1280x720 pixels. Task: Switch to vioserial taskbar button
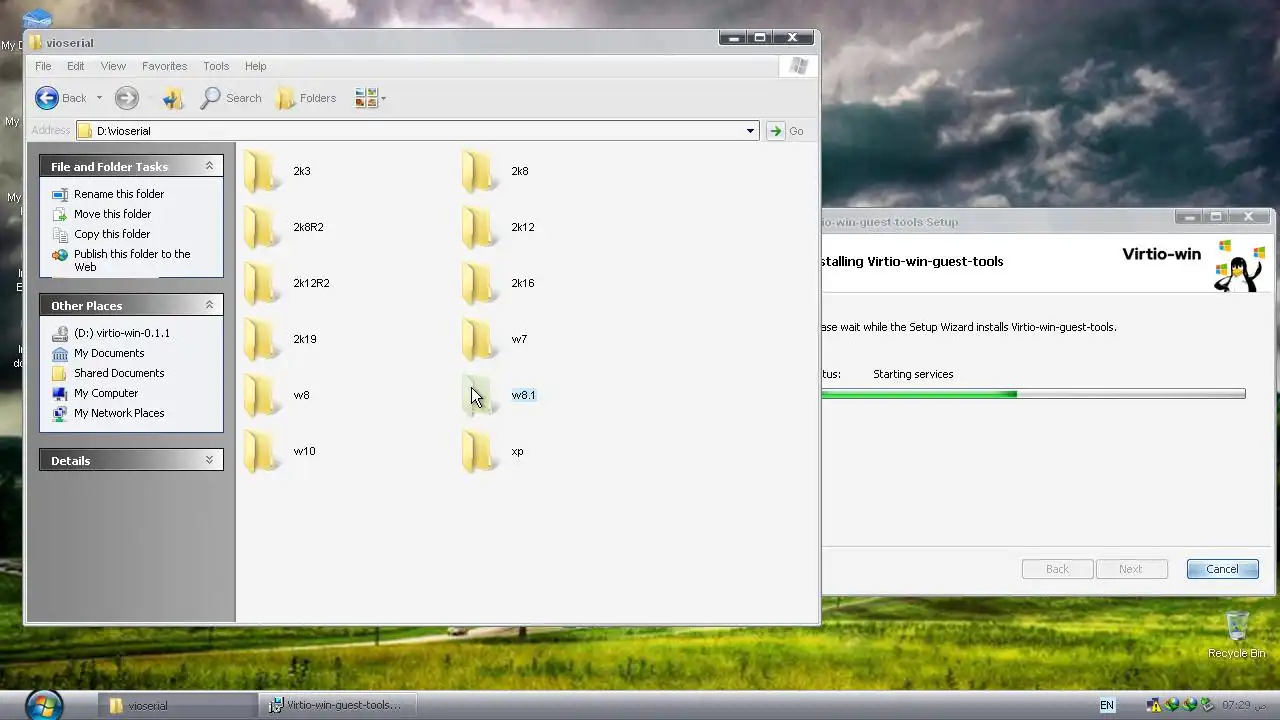click(180, 705)
